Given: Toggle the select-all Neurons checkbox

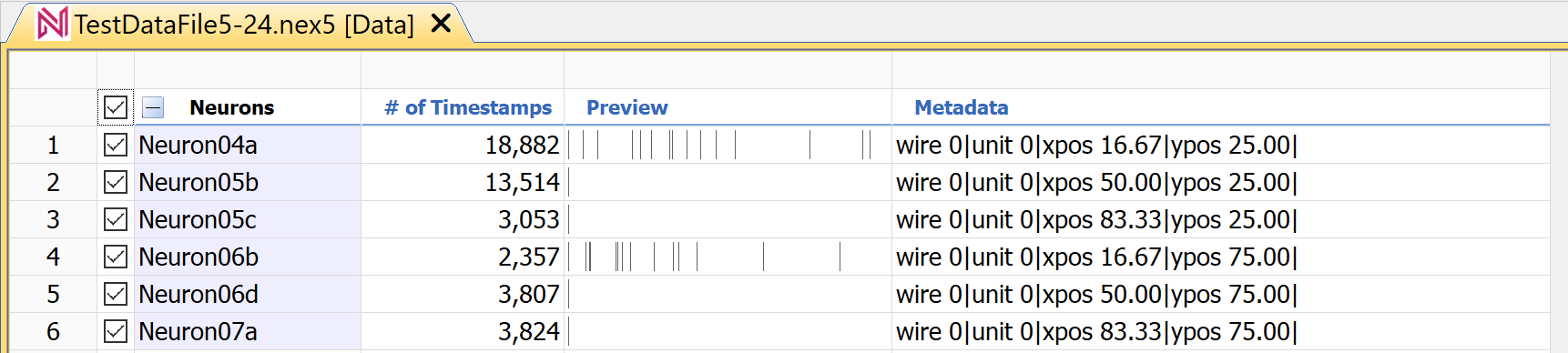Looking at the screenshot, I should [116, 107].
